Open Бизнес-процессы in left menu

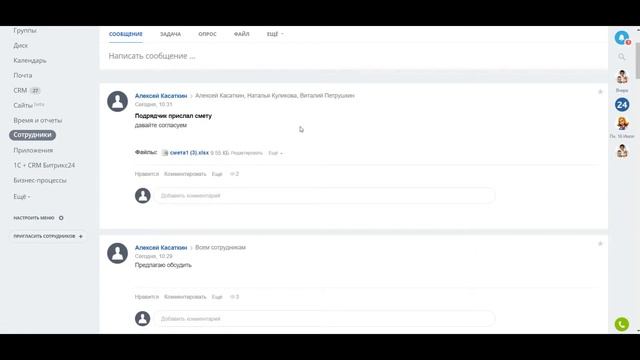(40, 180)
